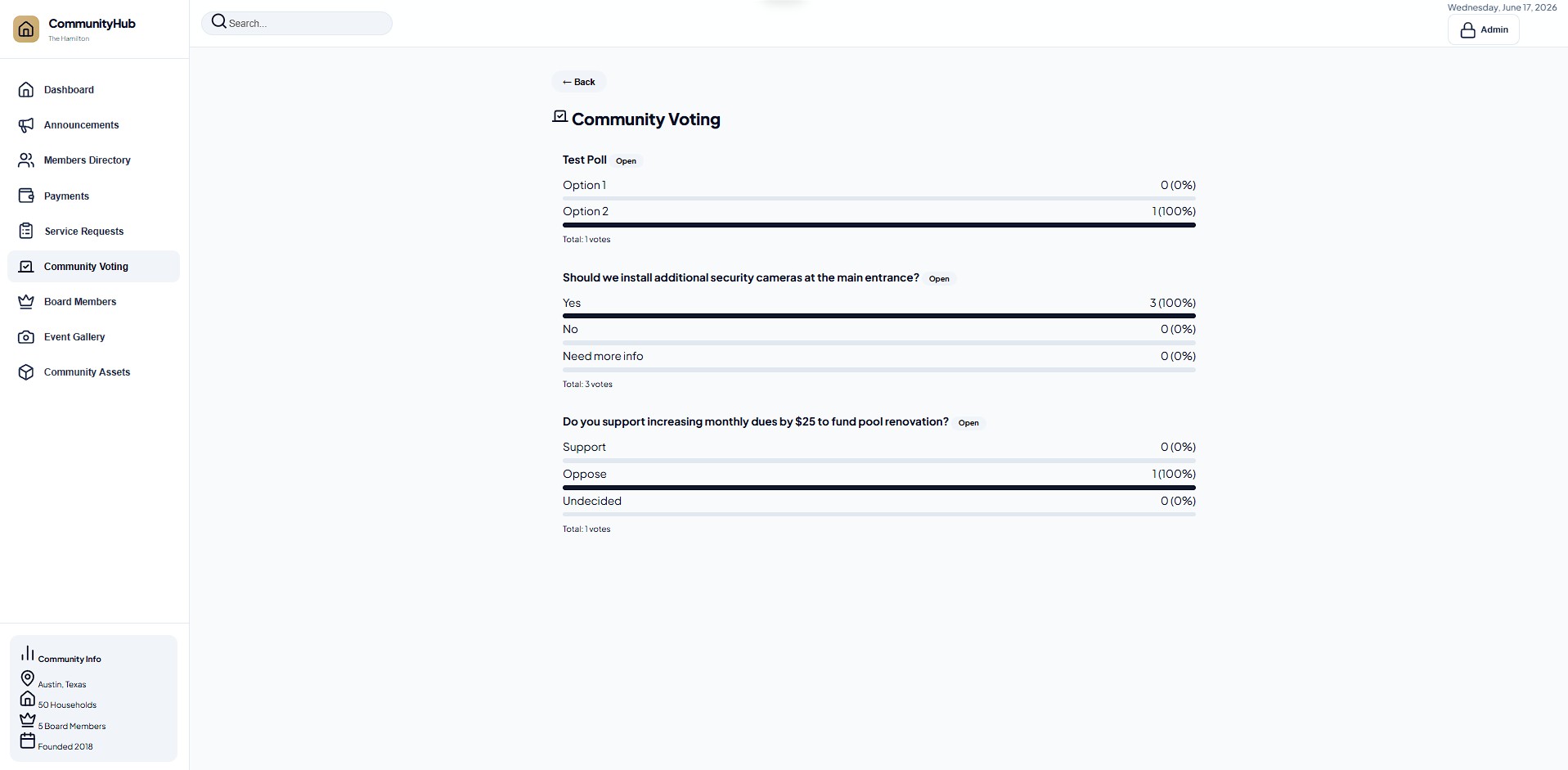The width and height of the screenshot is (1568, 770).
Task: Choose Need more info option
Action: 603,357
